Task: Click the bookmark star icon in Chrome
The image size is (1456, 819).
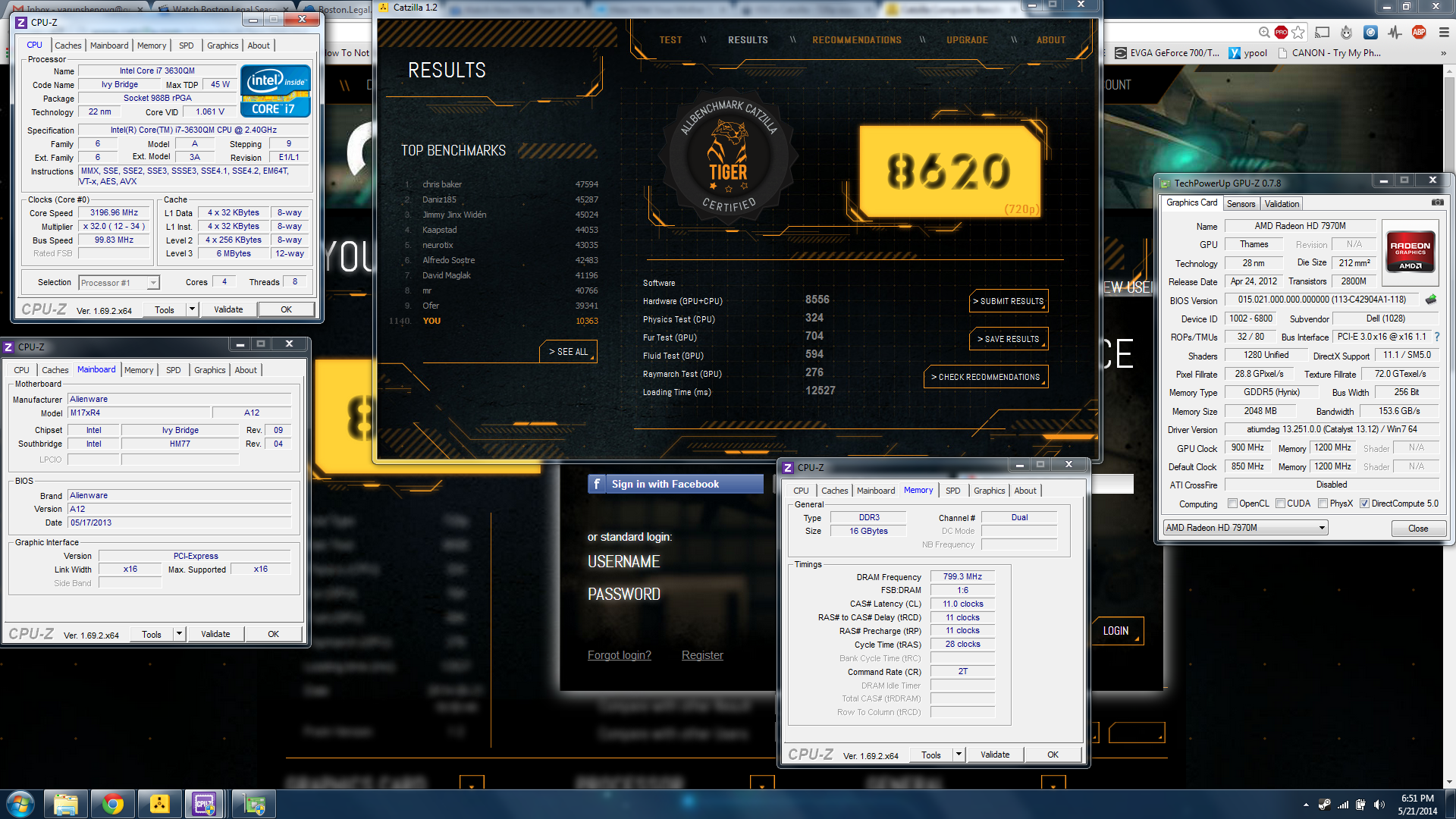Action: (x=1299, y=32)
